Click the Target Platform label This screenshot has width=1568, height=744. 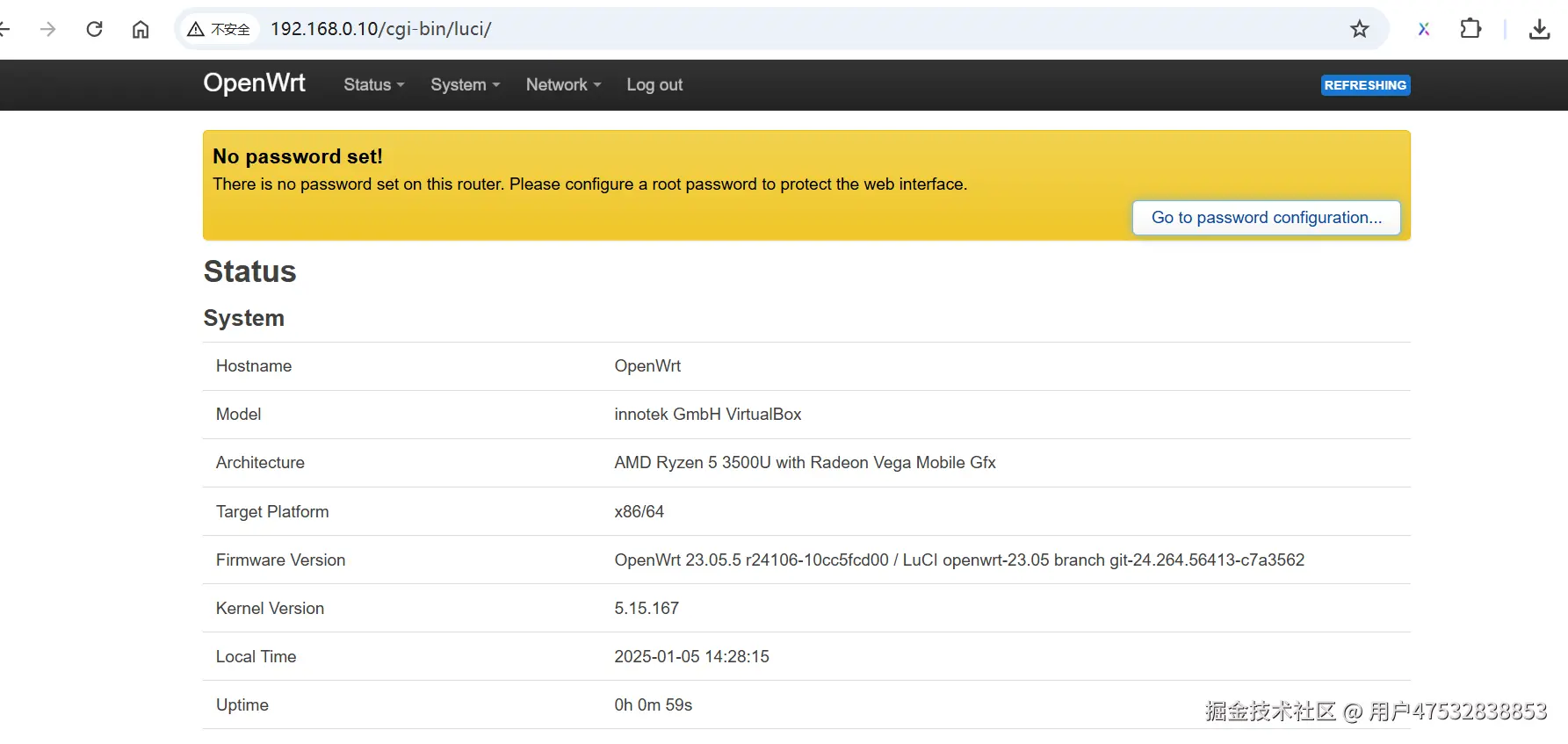272,512
